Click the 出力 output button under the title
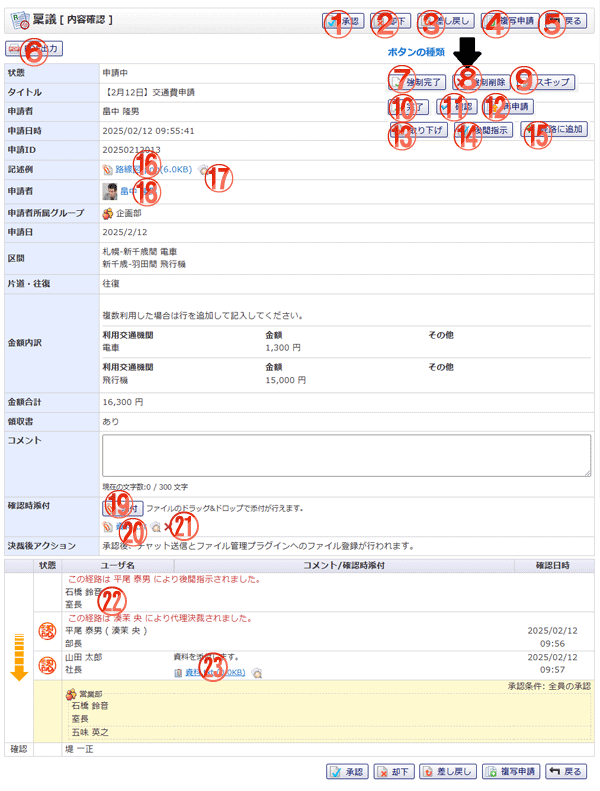This screenshot has width=600, height=791. pyautogui.click(x=34, y=49)
